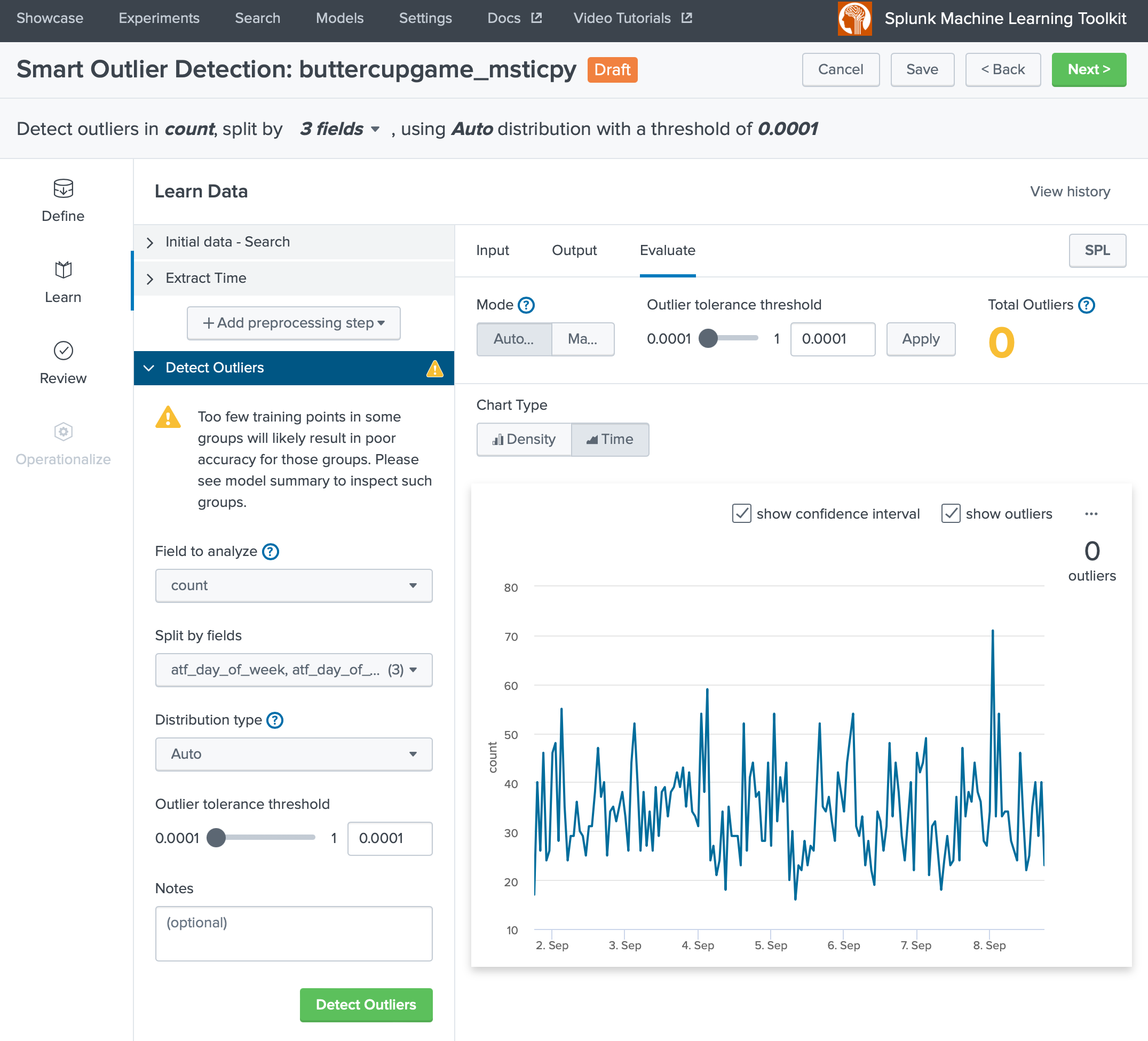Viewport: 1148px width, 1041px height.
Task: Click the Learn step book icon
Action: click(63, 270)
